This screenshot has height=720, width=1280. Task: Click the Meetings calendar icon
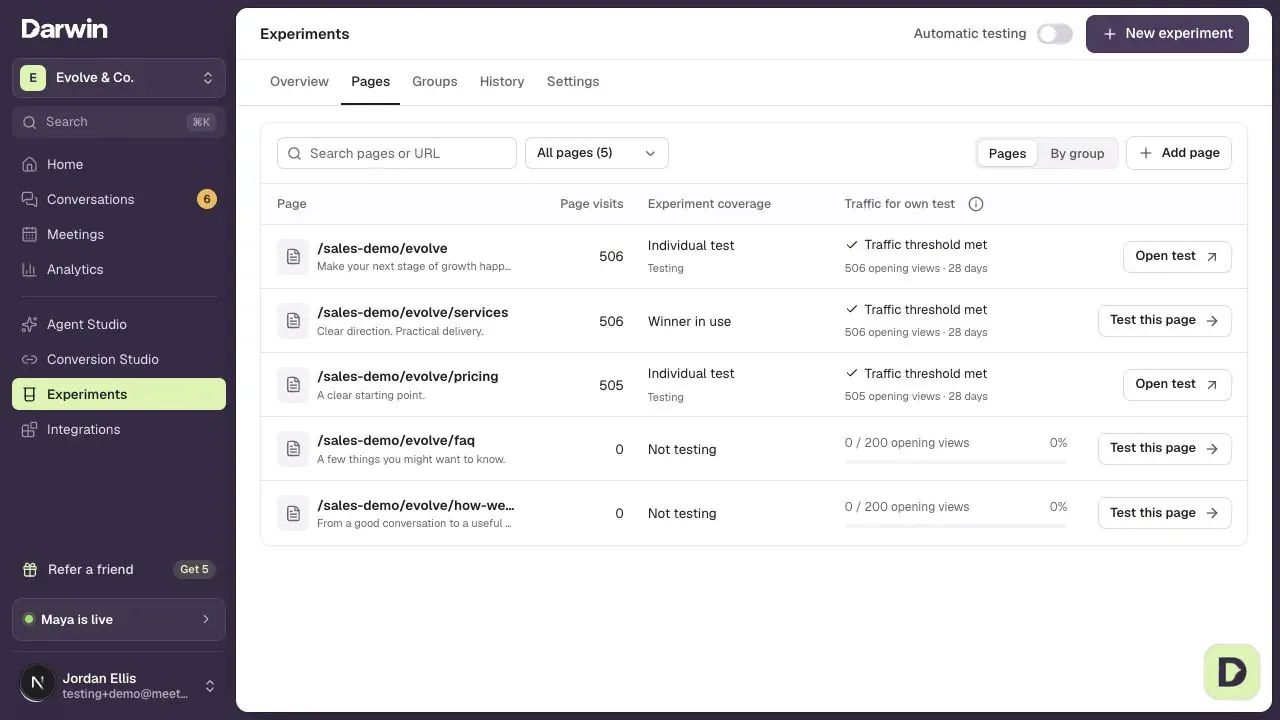[30, 234]
